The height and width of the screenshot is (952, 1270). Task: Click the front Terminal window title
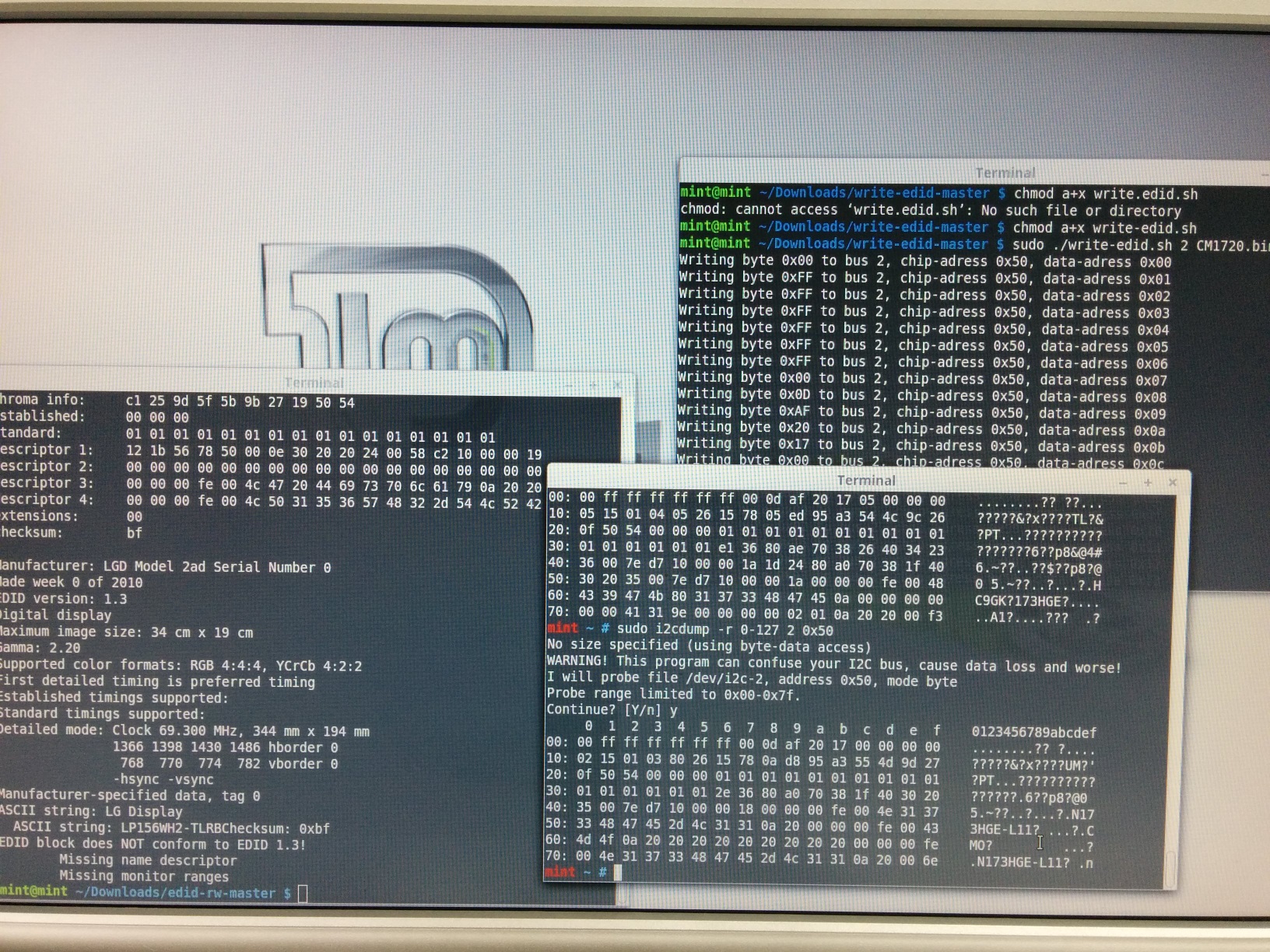tap(866, 481)
